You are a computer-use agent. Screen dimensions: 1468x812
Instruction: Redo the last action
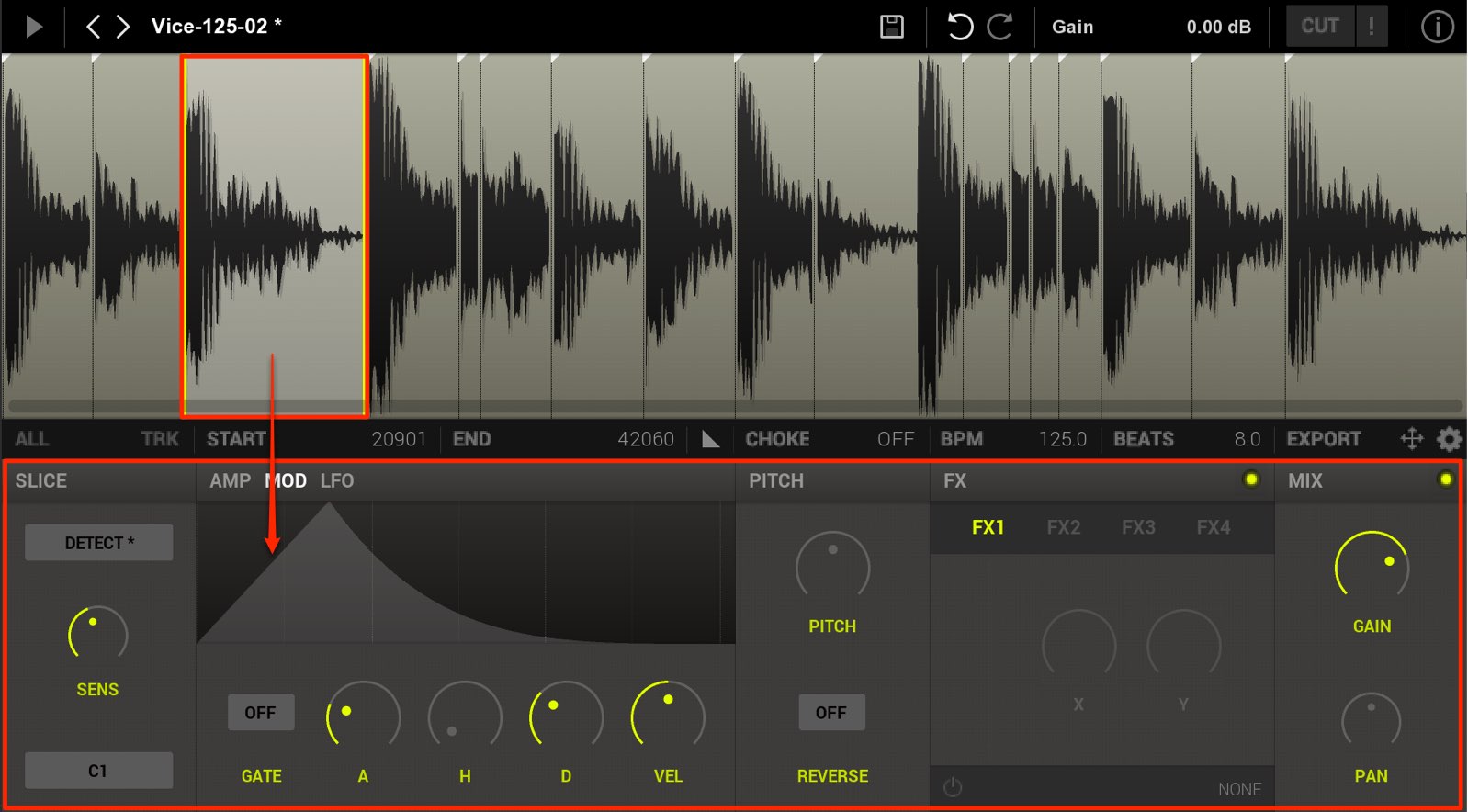click(x=999, y=27)
